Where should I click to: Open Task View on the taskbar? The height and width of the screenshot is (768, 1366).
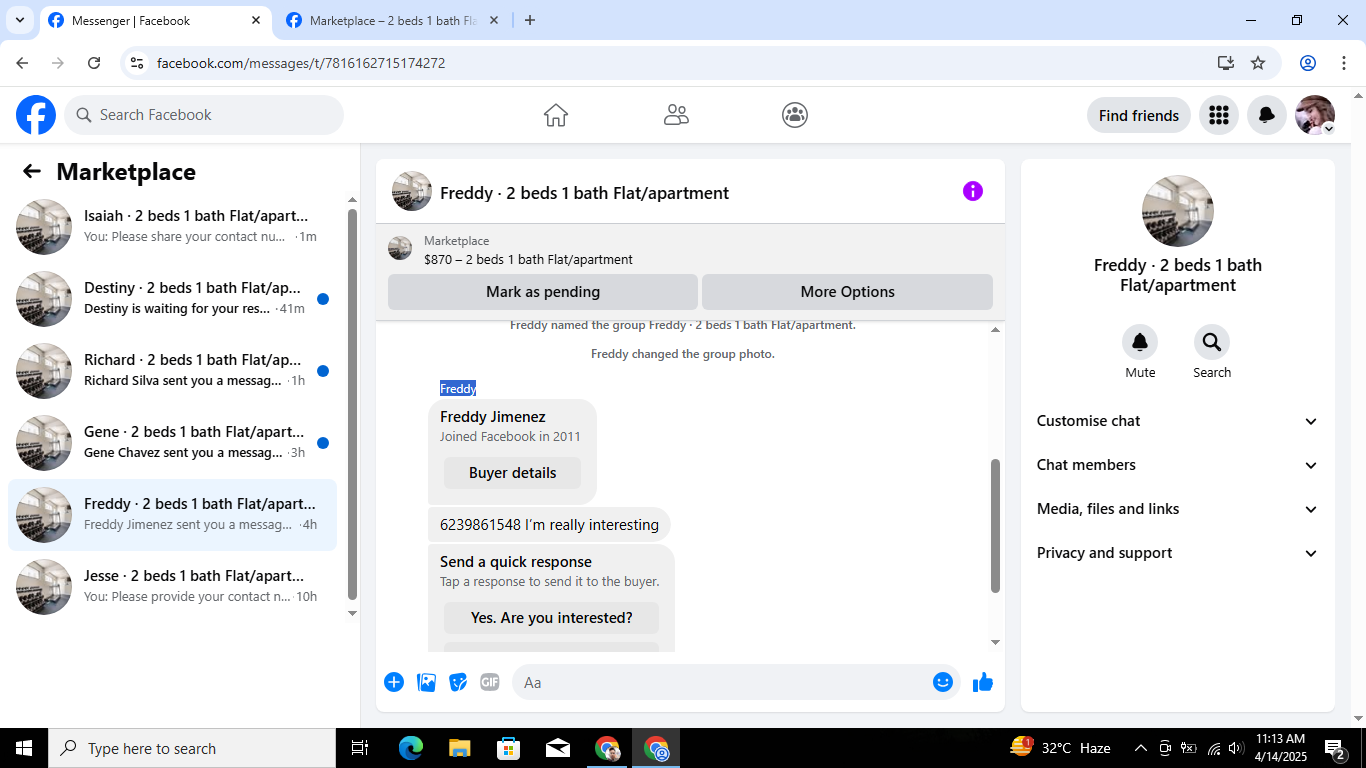(360, 748)
